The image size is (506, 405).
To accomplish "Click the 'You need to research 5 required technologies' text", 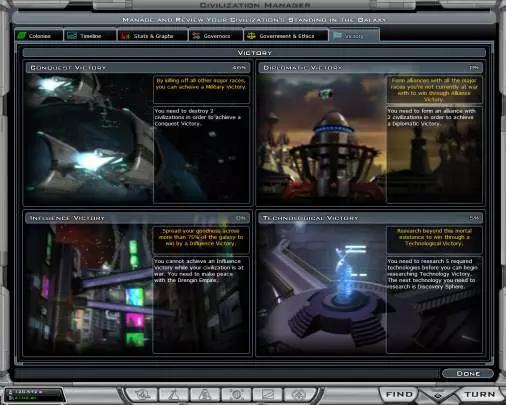I will [x=432, y=274].
